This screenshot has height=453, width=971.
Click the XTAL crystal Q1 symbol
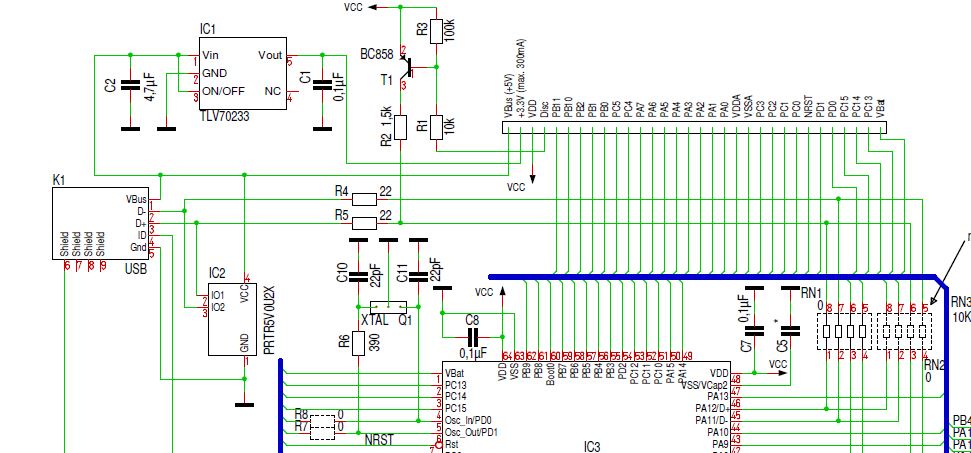(388, 307)
